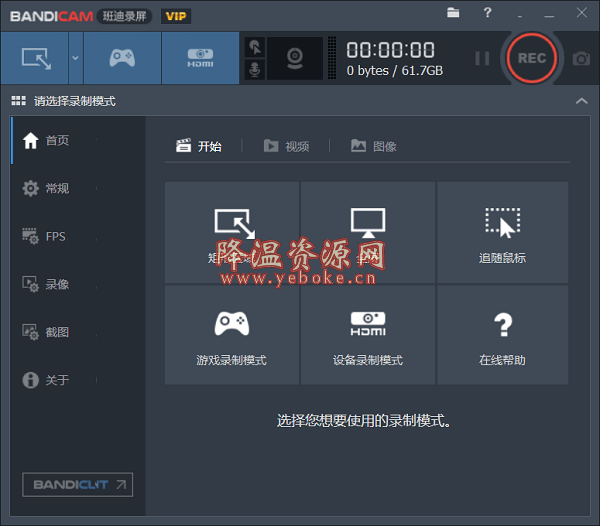The width and height of the screenshot is (600, 526).
Task: Collapse the mode selection panel with chevron
Action: (x=582, y=101)
